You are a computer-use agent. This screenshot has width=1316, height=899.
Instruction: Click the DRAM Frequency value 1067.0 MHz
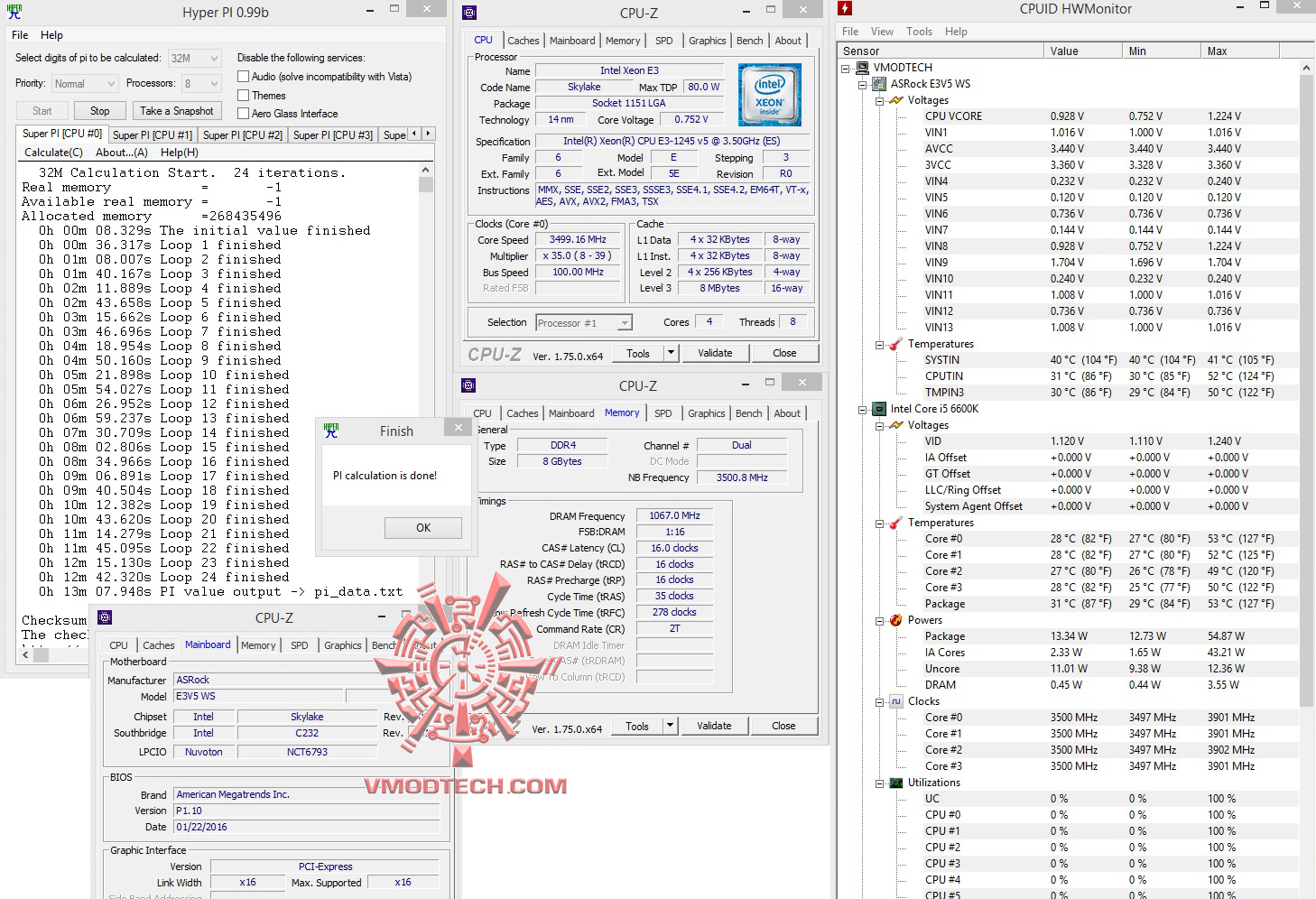(x=675, y=516)
